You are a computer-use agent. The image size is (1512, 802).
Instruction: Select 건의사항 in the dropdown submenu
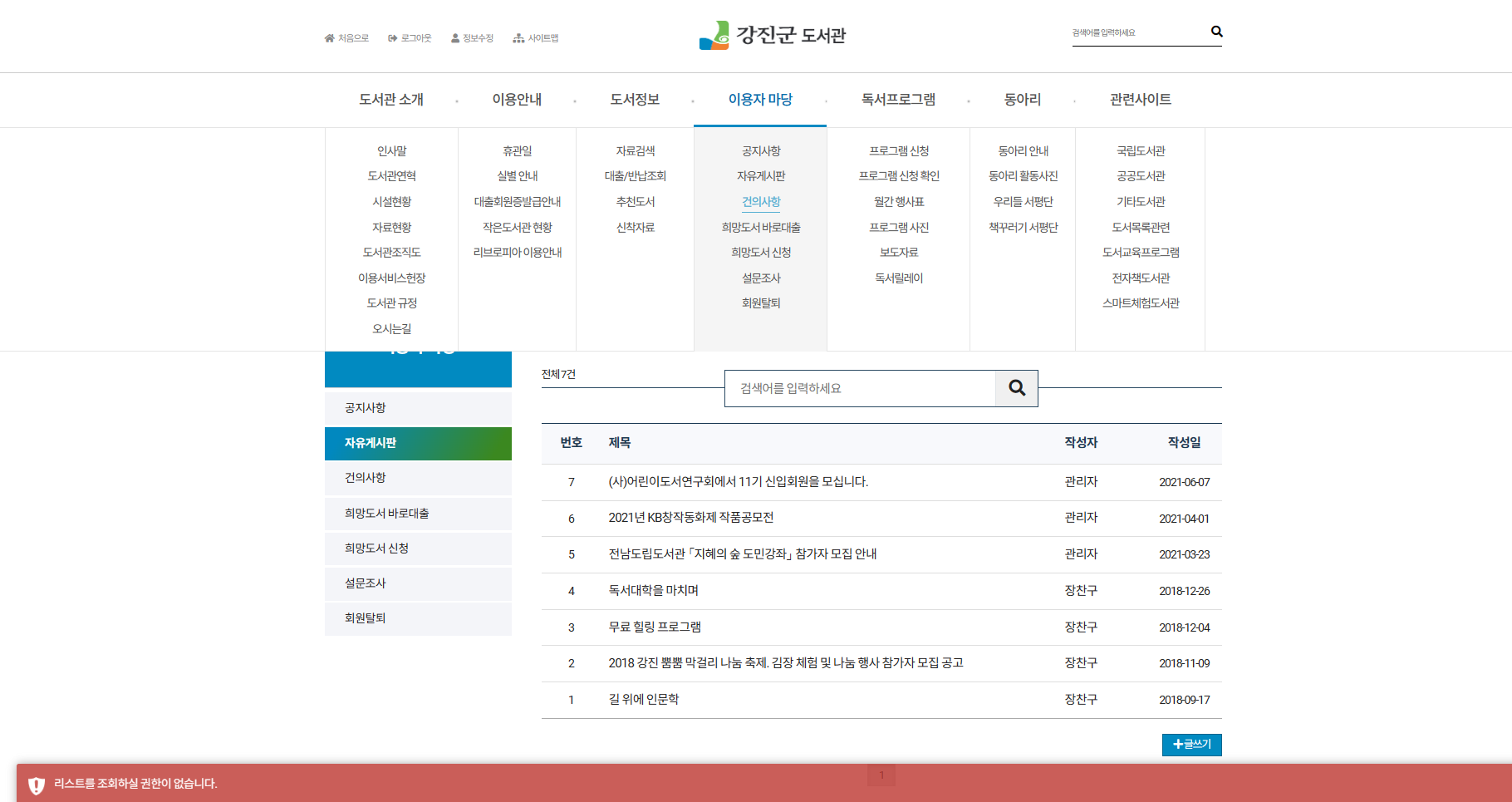(761, 202)
